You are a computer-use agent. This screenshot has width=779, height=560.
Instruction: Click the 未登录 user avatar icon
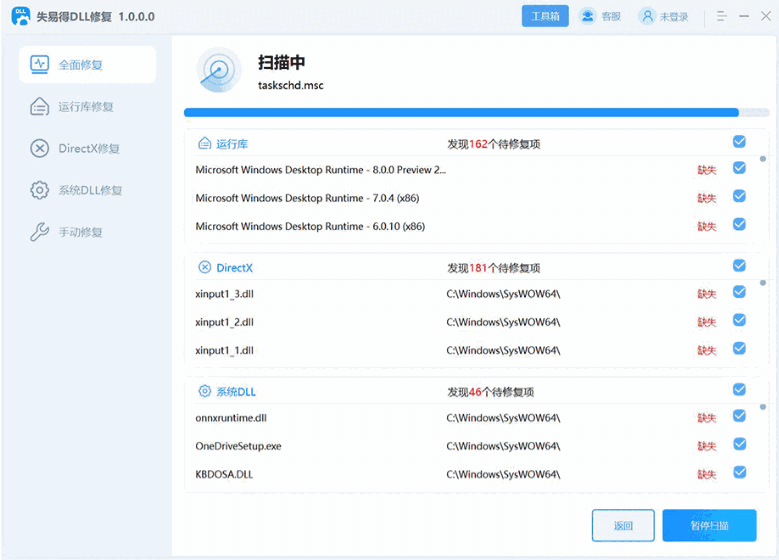[647, 16]
